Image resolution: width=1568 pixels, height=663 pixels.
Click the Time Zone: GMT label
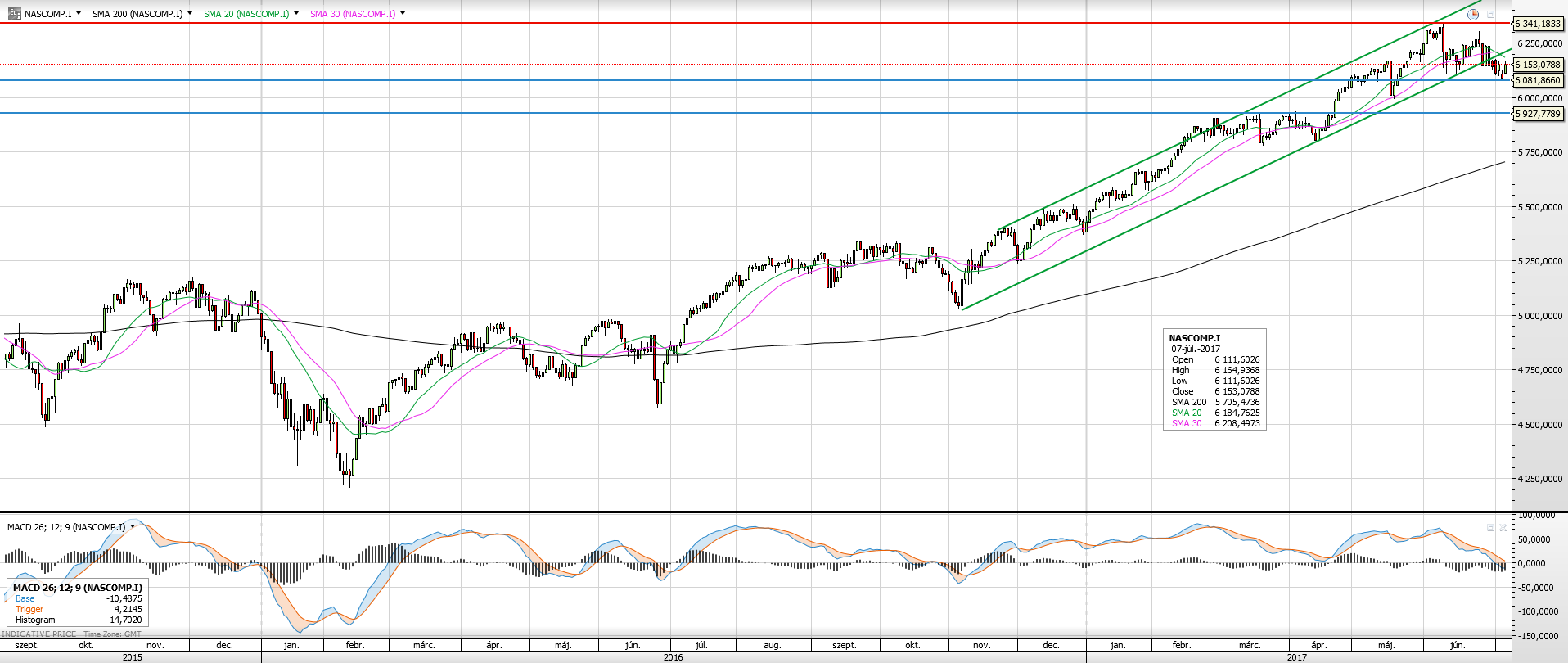coord(112,634)
